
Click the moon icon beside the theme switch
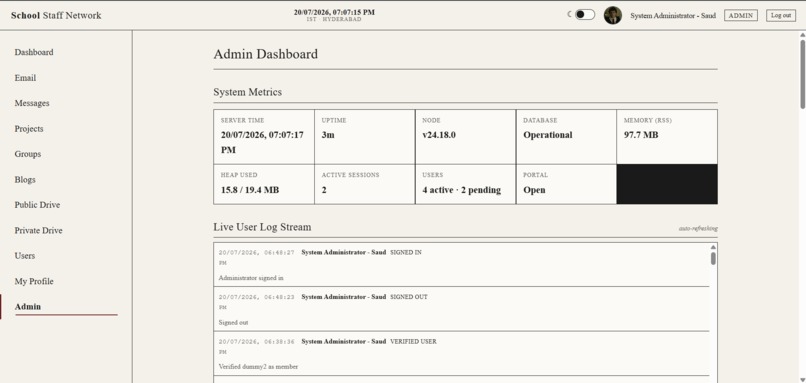[570, 14]
